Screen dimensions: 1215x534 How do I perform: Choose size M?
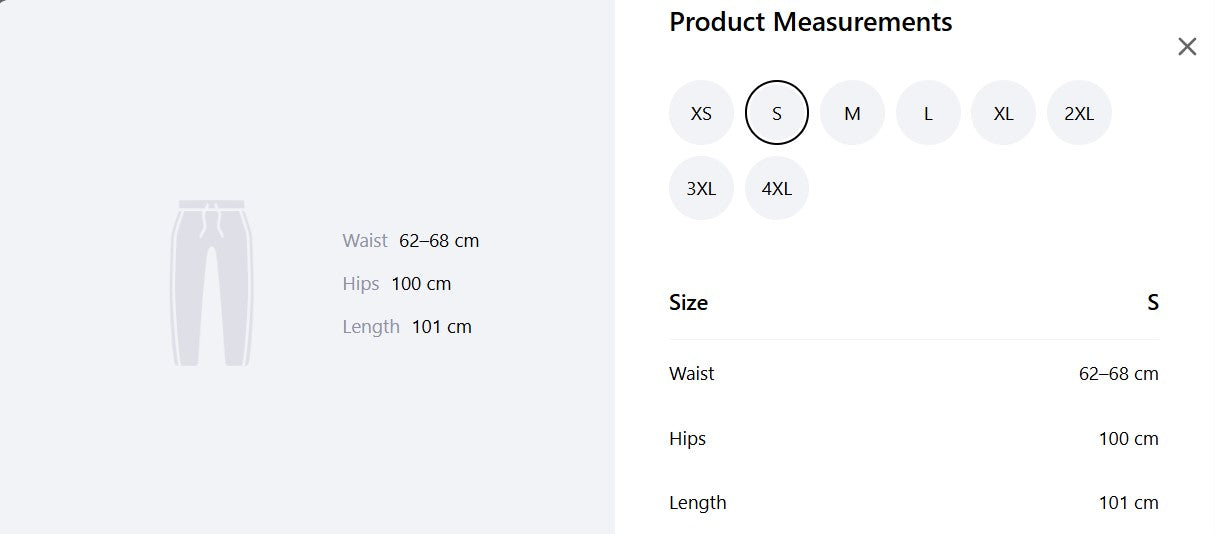[852, 113]
